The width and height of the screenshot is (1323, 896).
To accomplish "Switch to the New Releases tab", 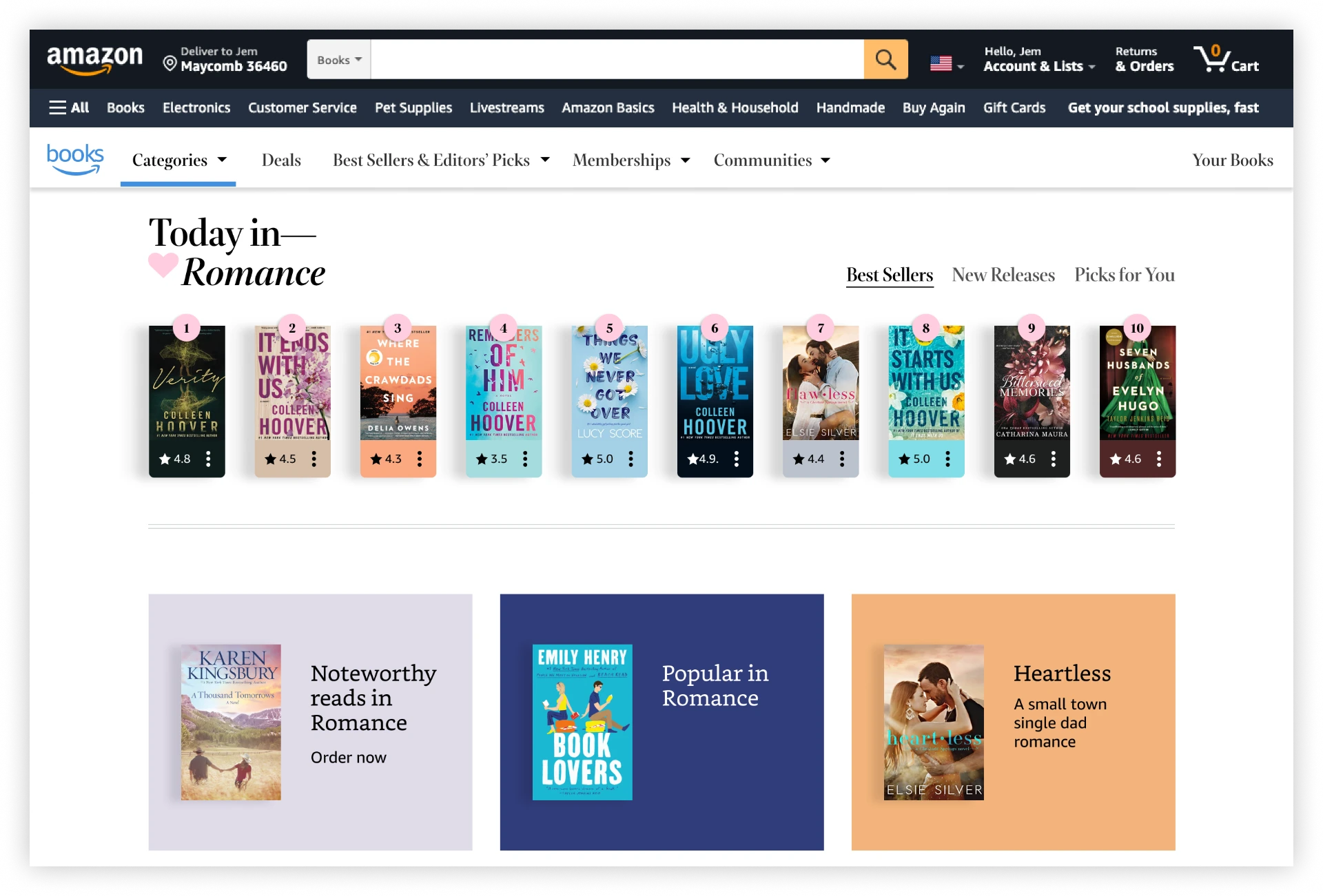I will pyautogui.click(x=1003, y=275).
